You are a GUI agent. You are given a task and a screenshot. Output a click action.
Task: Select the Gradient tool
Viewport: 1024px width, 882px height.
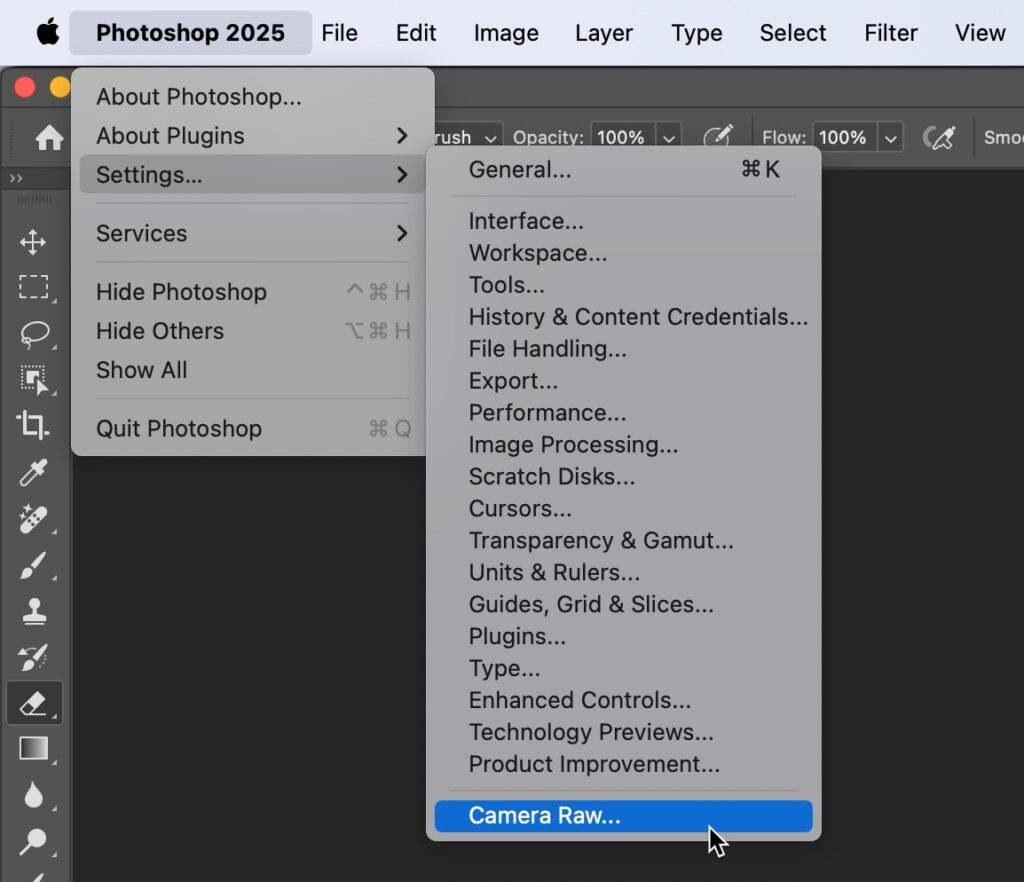point(34,749)
